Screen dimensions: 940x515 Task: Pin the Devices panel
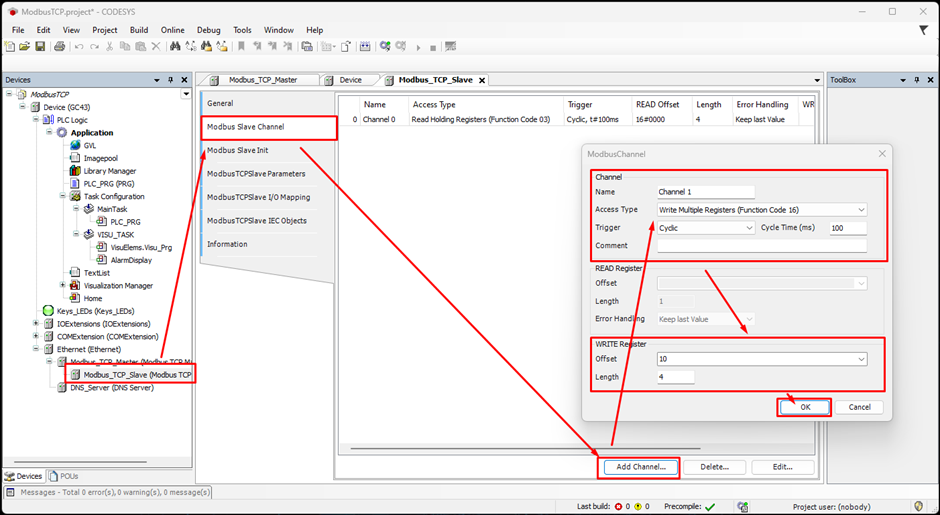[170, 80]
